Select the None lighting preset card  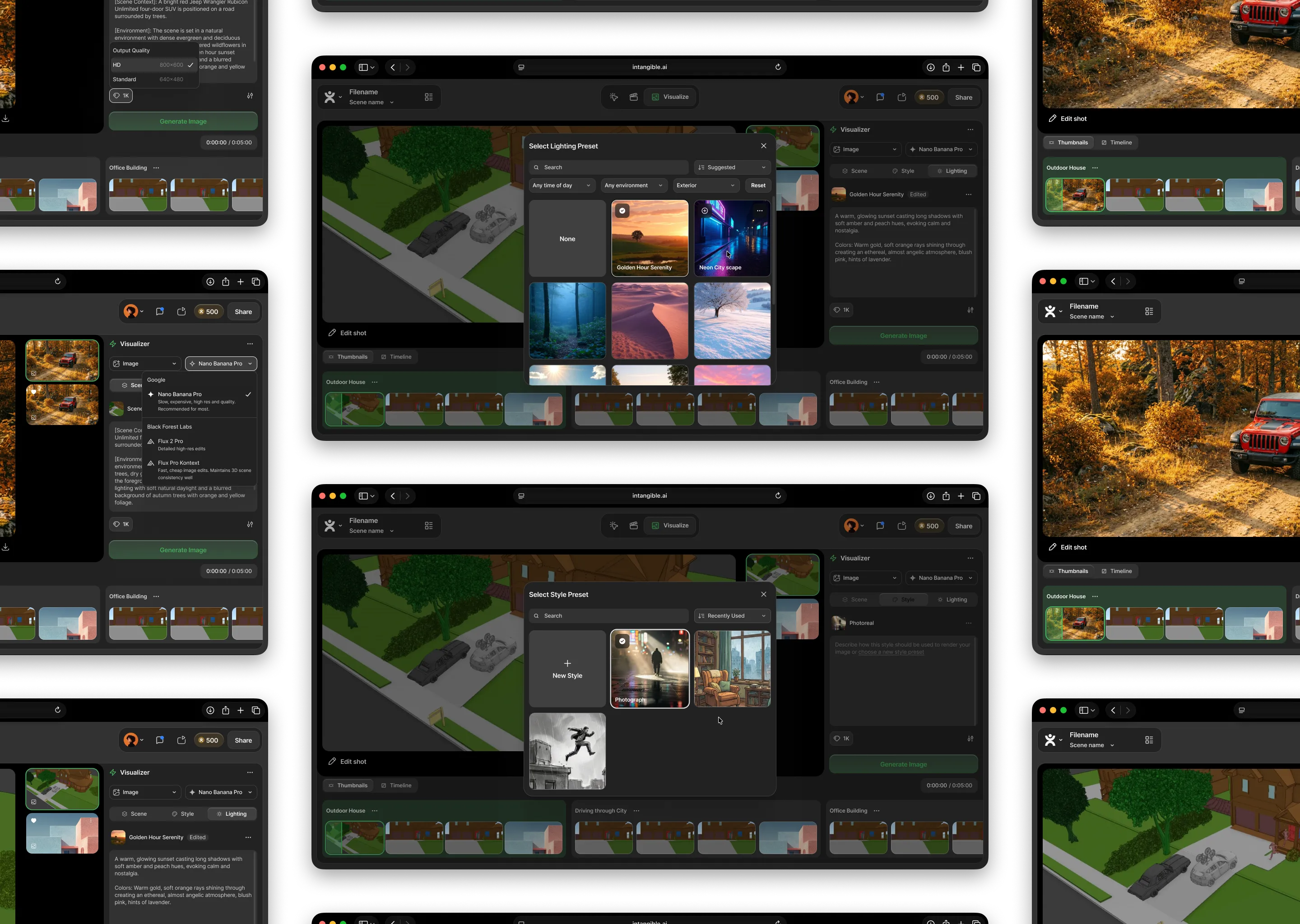click(x=567, y=238)
